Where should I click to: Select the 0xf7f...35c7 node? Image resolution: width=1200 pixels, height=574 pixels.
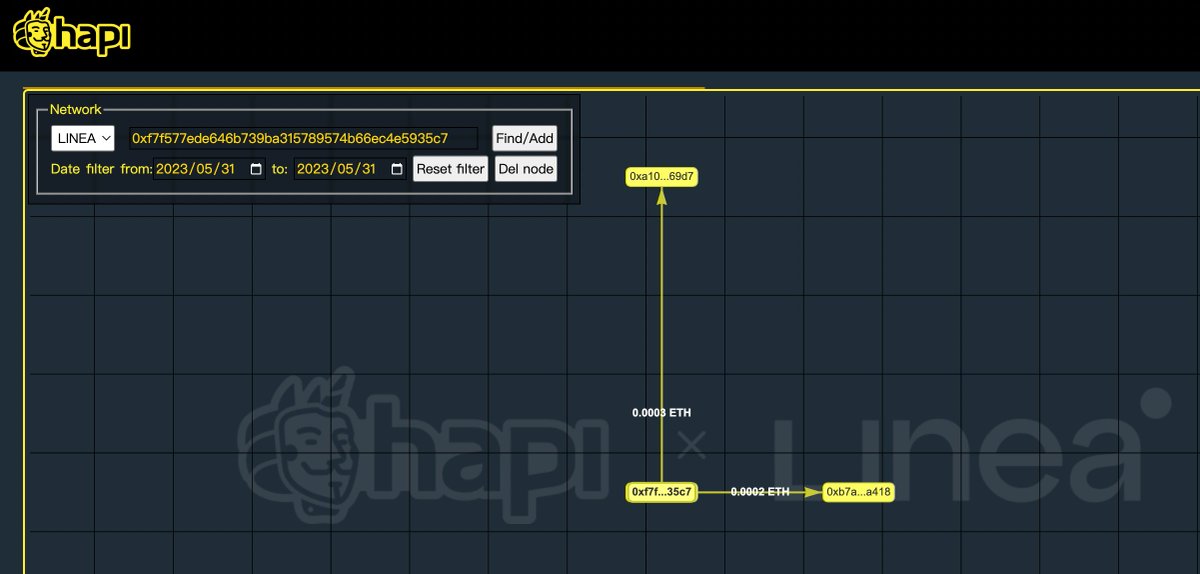pyautogui.click(x=662, y=492)
